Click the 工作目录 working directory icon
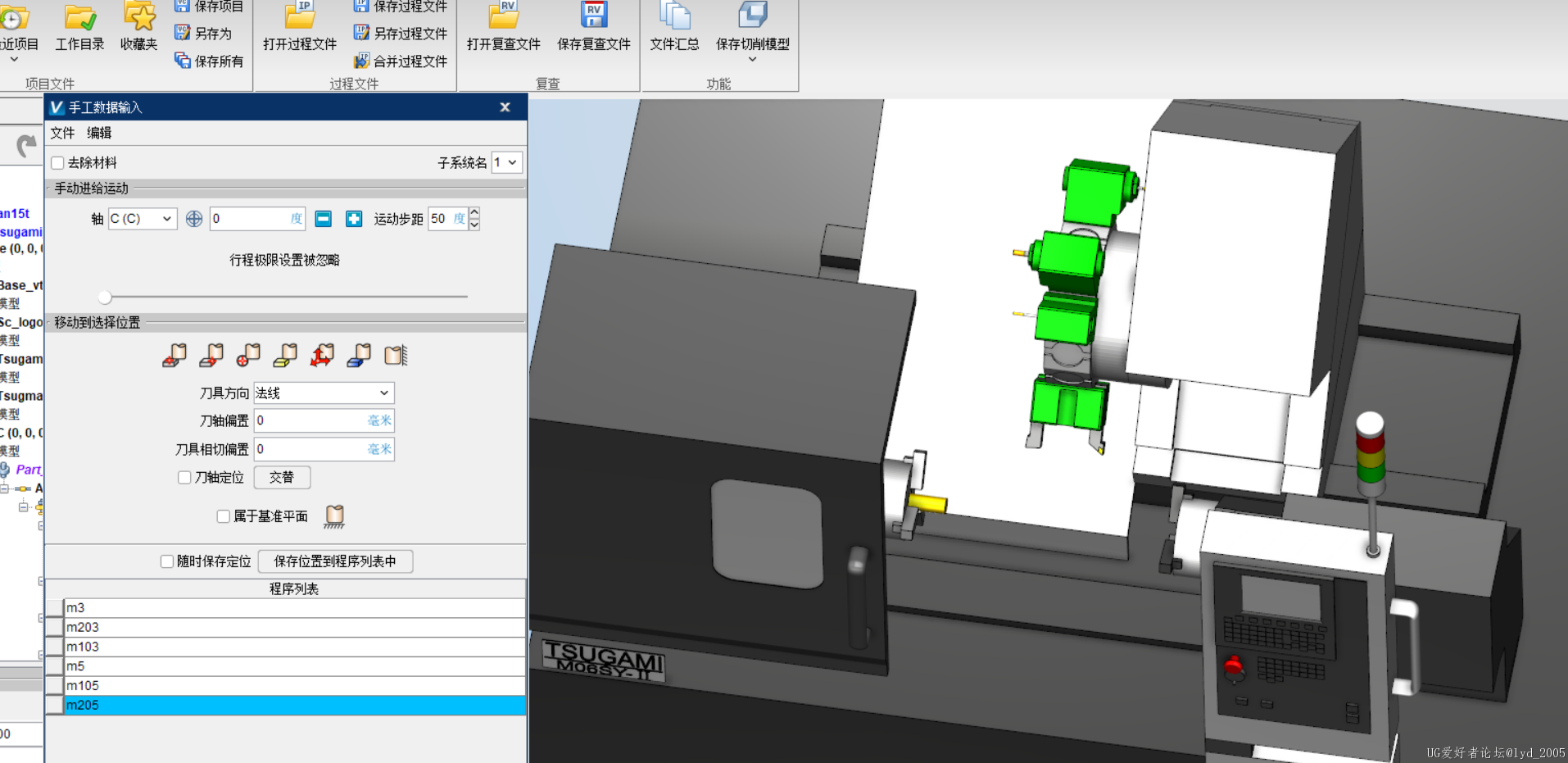1568x763 pixels. tap(79, 27)
